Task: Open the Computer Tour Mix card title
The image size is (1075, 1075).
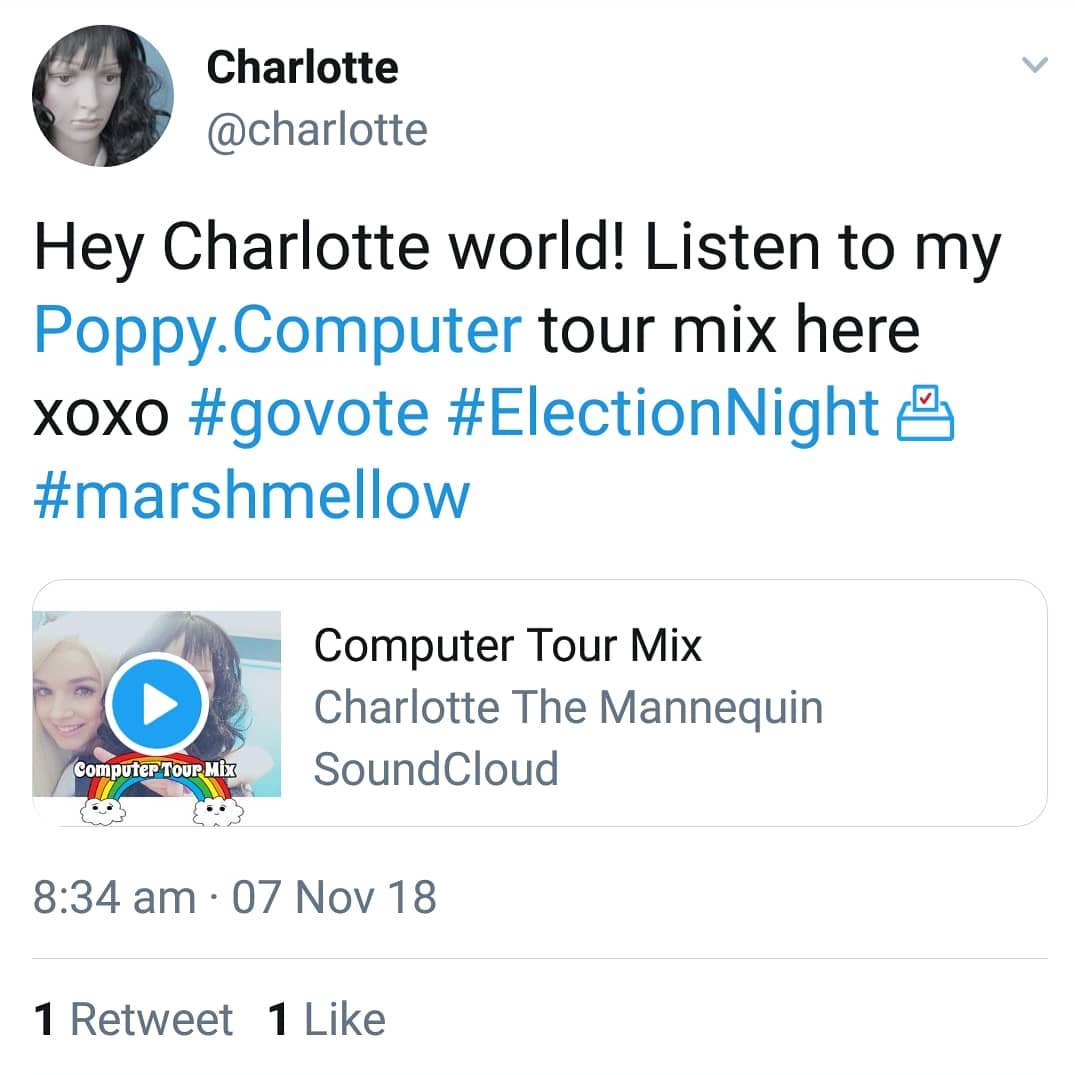Action: tap(508, 645)
